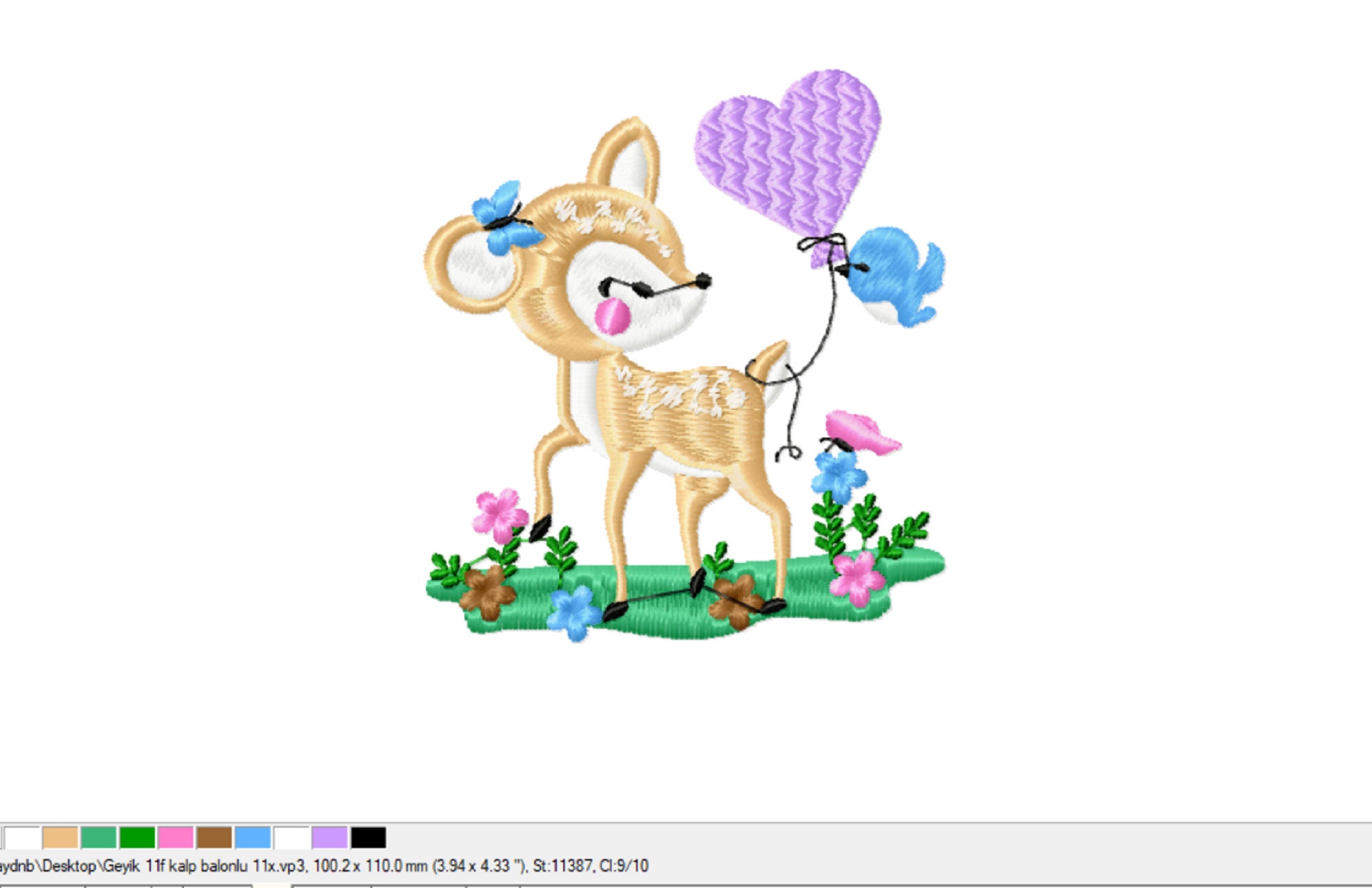Screen dimensions: 1372x888
Task: Select the first white thread swatch
Action: click(x=21, y=837)
